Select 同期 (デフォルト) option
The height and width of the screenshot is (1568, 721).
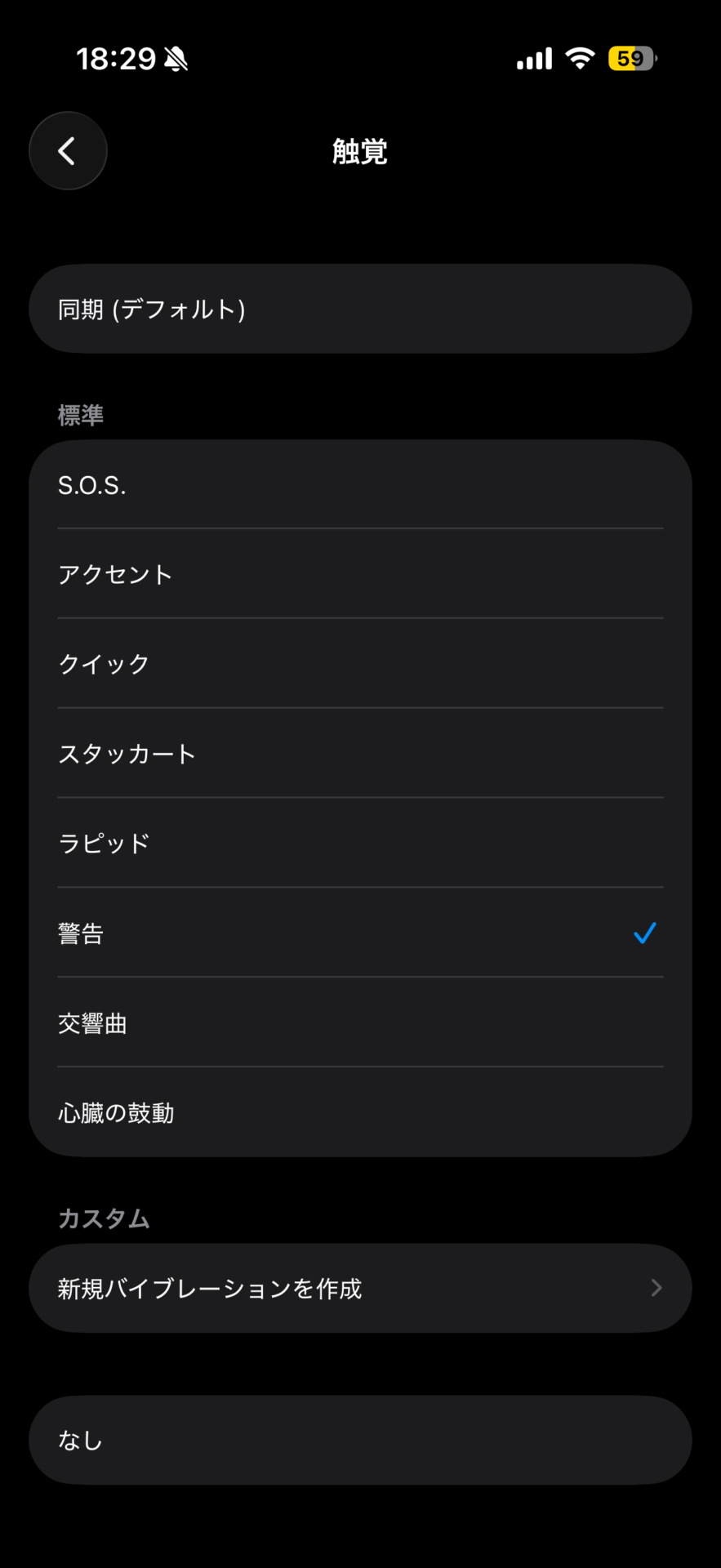tap(360, 309)
